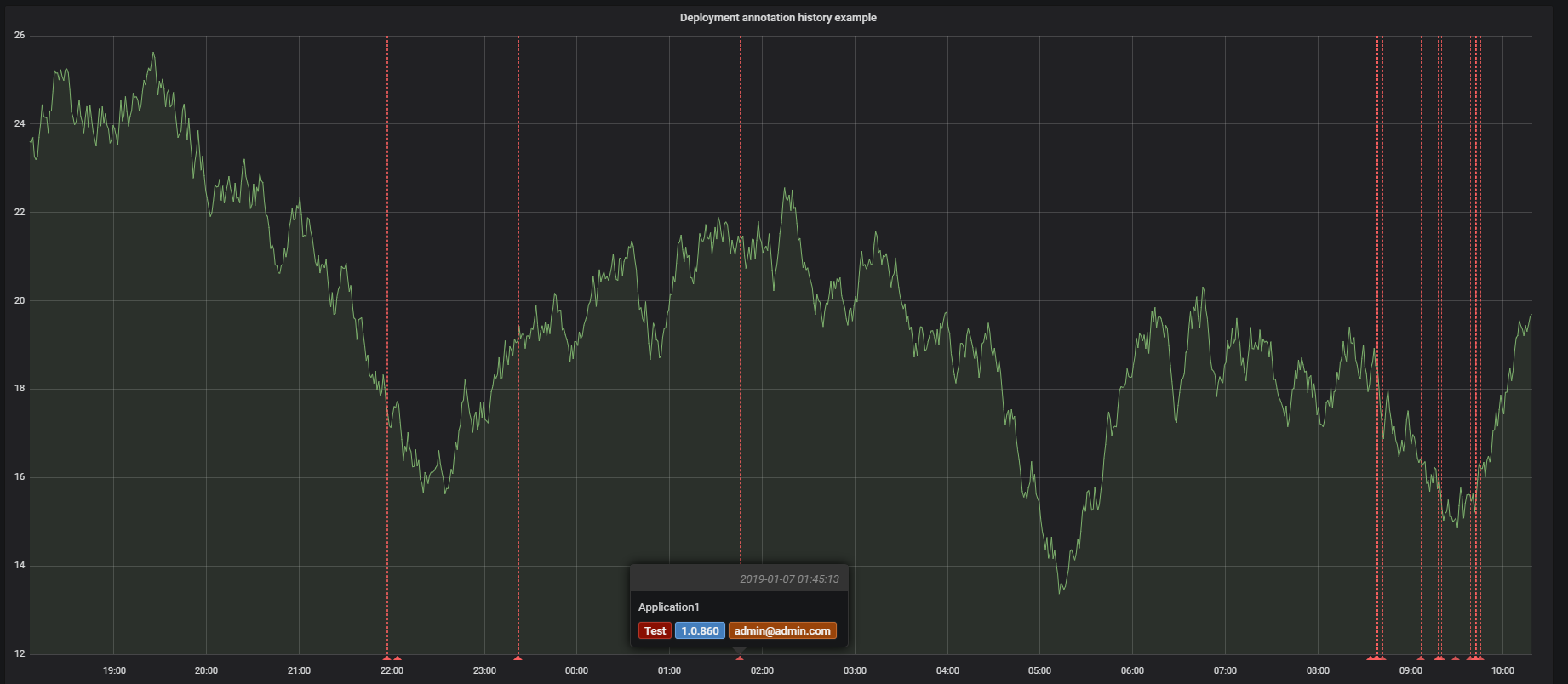Click the annotation triangle between 23:00 and 00:00
Image resolution: width=1568 pixels, height=684 pixels.
pyautogui.click(x=518, y=658)
